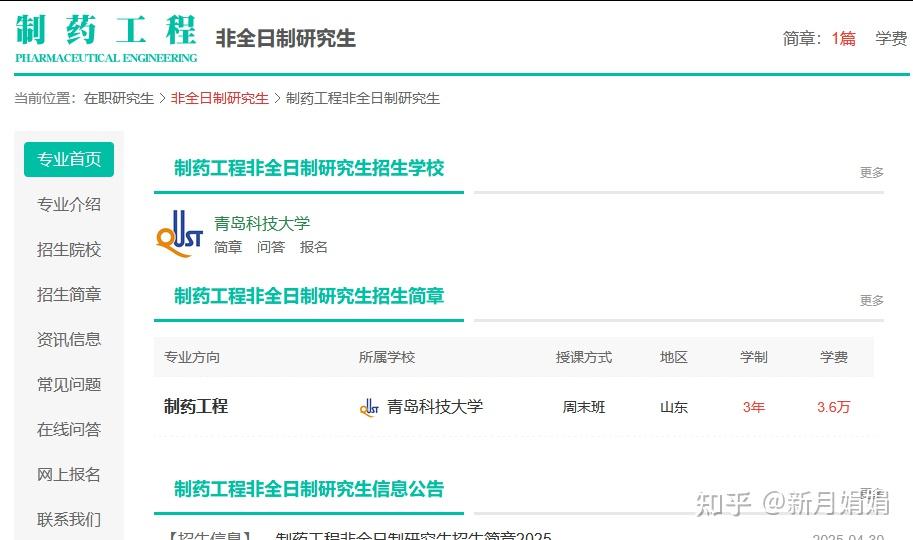Click 简章 under 青岛科技大学
Screen dimensions: 913x540
click(228, 248)
